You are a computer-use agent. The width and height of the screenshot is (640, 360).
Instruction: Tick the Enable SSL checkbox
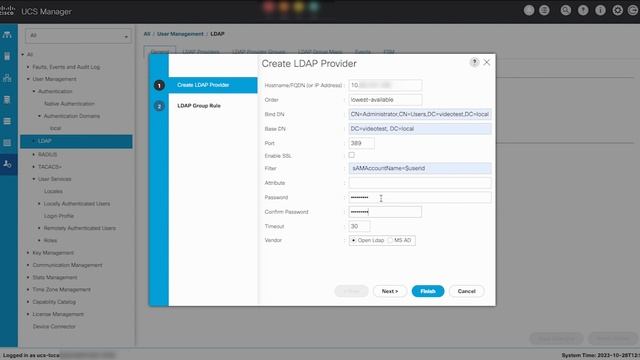click(351, 155)
